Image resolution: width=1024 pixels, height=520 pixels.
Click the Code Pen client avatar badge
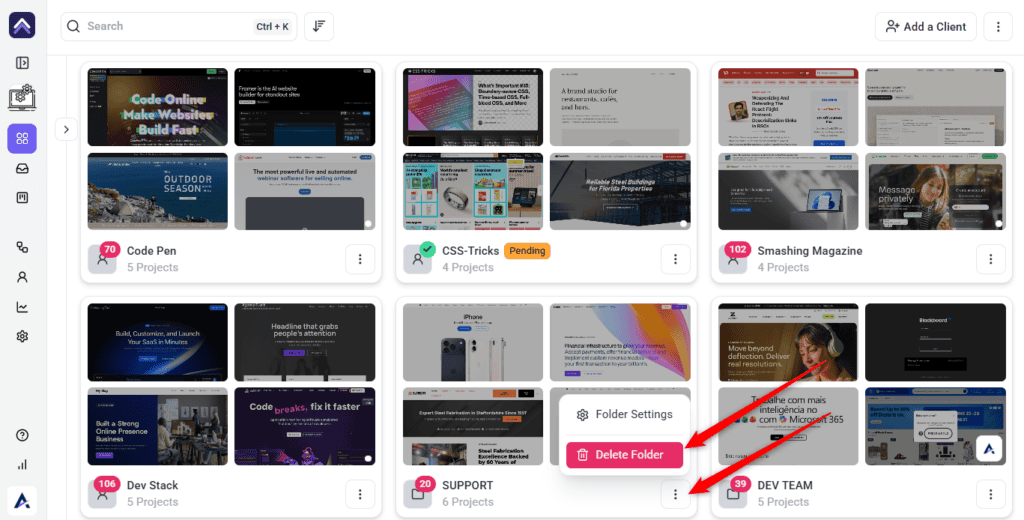(x=103, y=259)
